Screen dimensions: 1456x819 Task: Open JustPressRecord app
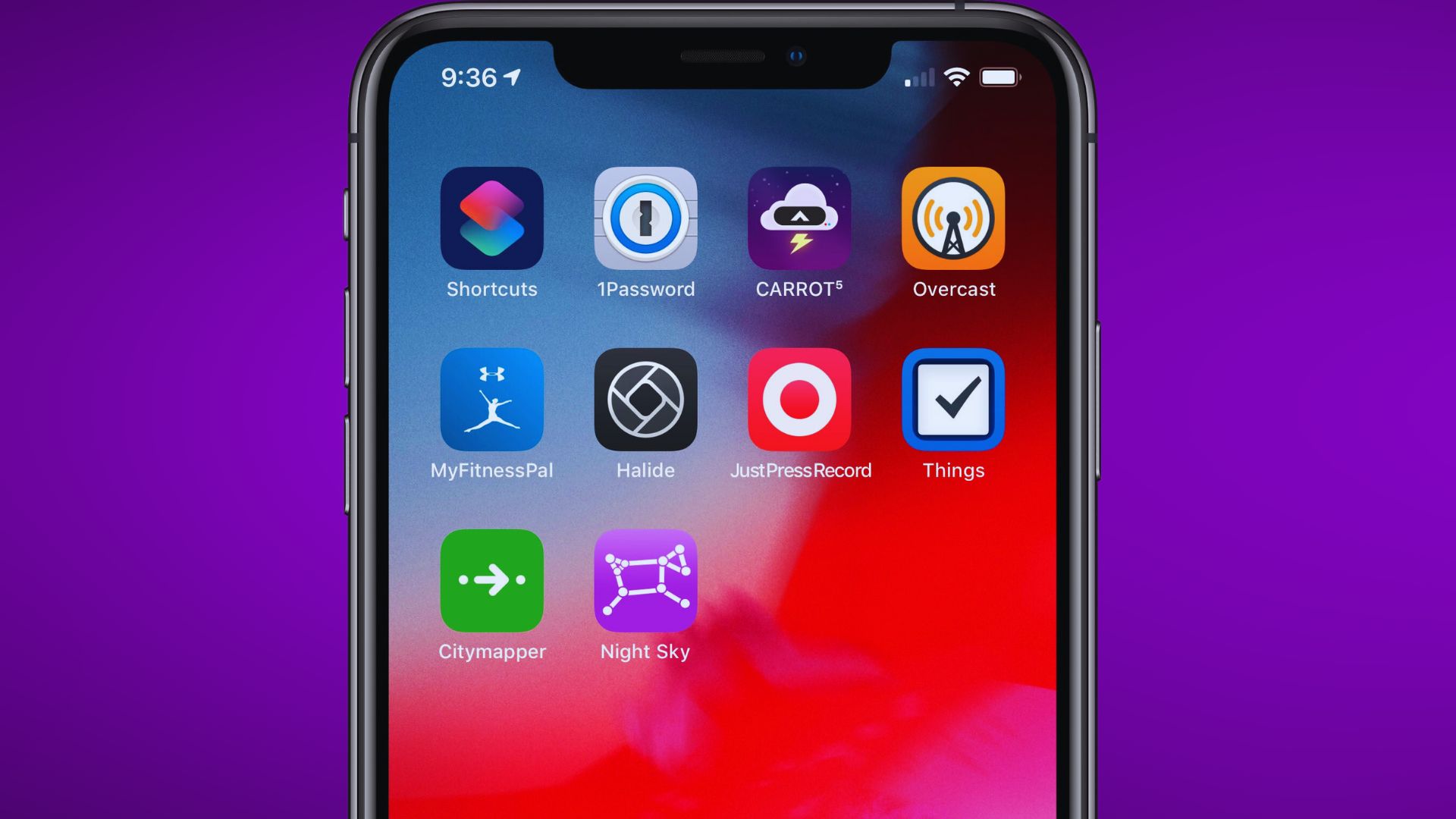tap(799, 398)
